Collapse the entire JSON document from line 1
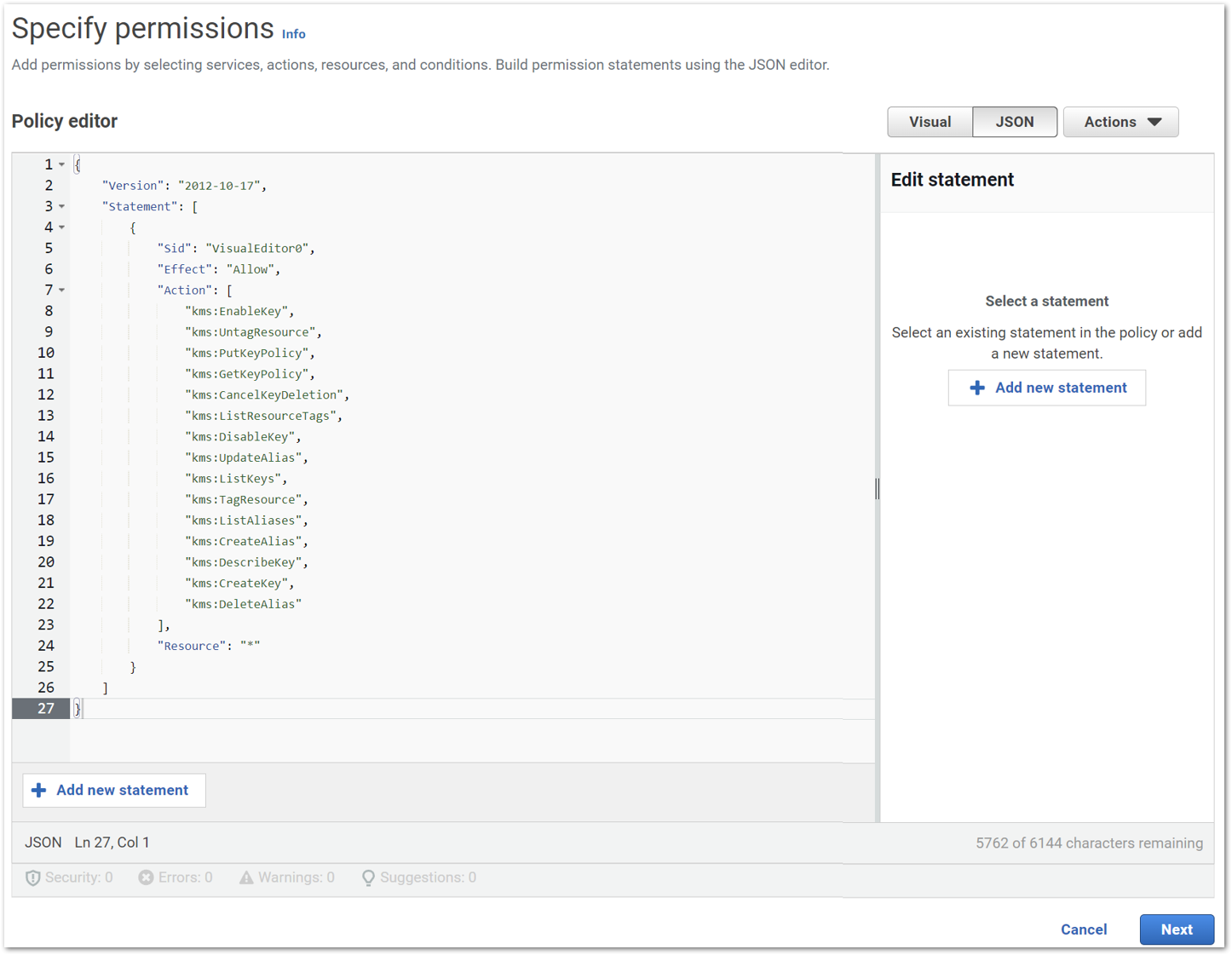The width and height of the screenshot is (1232, 955). click(x=60, y=164)
